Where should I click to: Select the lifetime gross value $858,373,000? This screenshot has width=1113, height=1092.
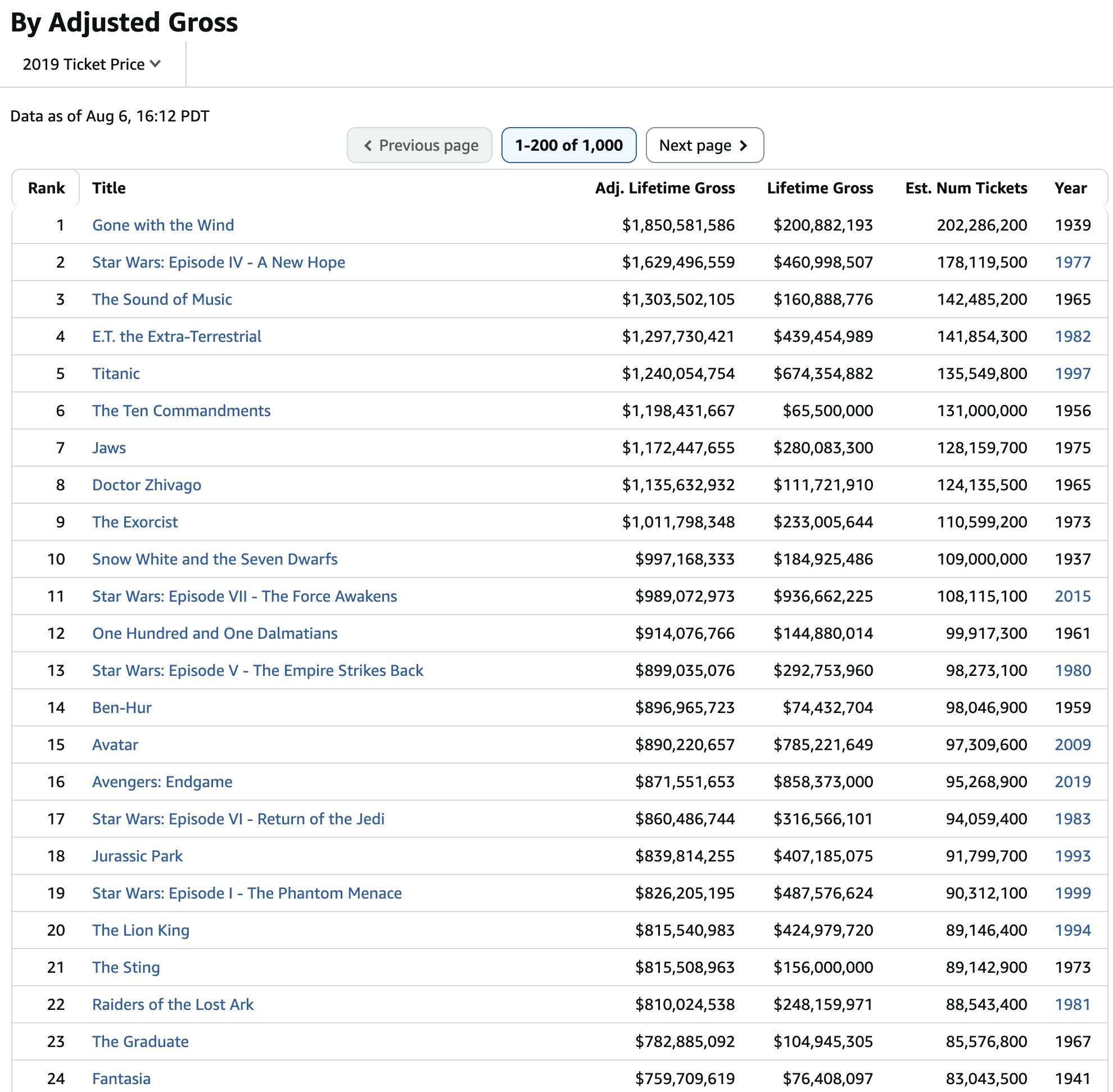823,782
